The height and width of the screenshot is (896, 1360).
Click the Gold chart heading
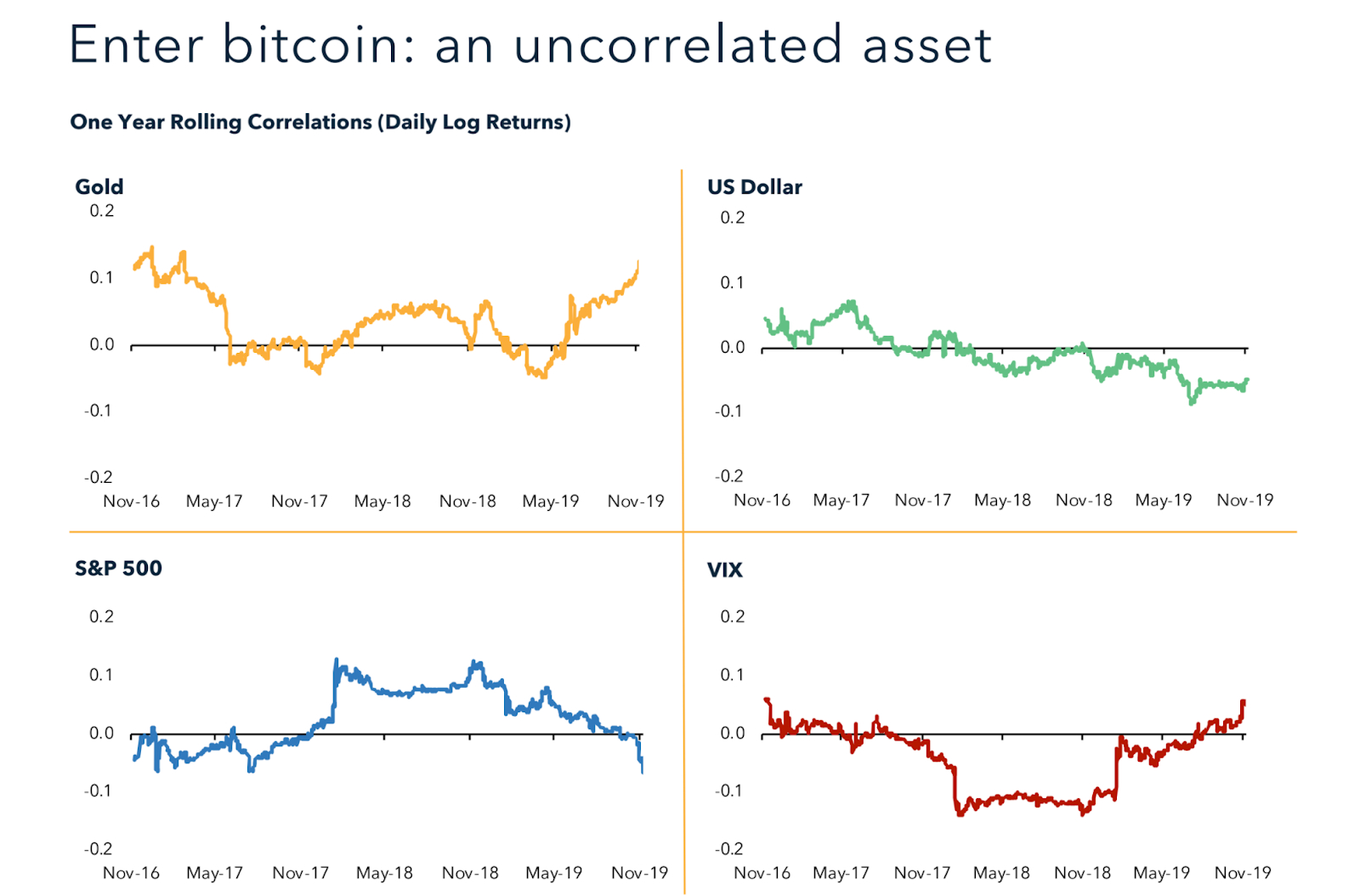tap(99, 187)
